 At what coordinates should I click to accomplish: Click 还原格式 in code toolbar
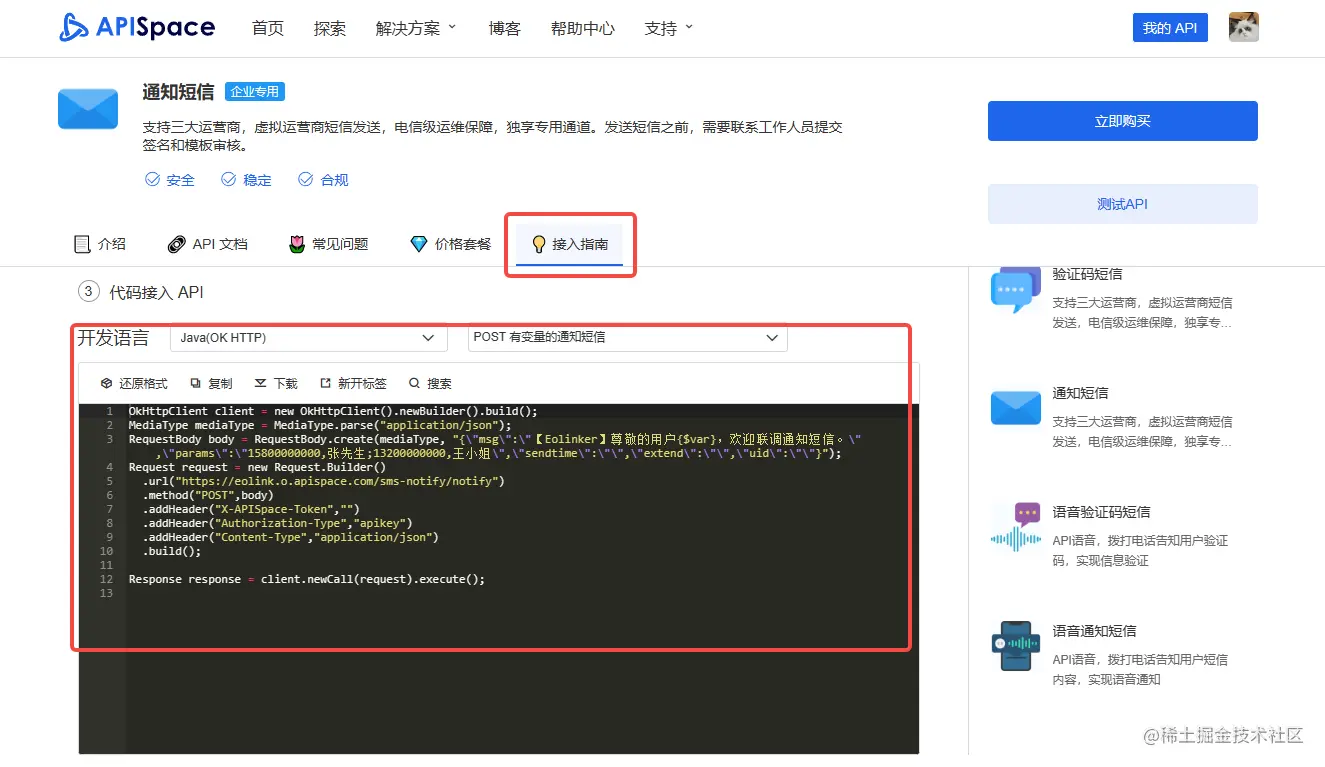pyautogui.click(x=134, y=384)
